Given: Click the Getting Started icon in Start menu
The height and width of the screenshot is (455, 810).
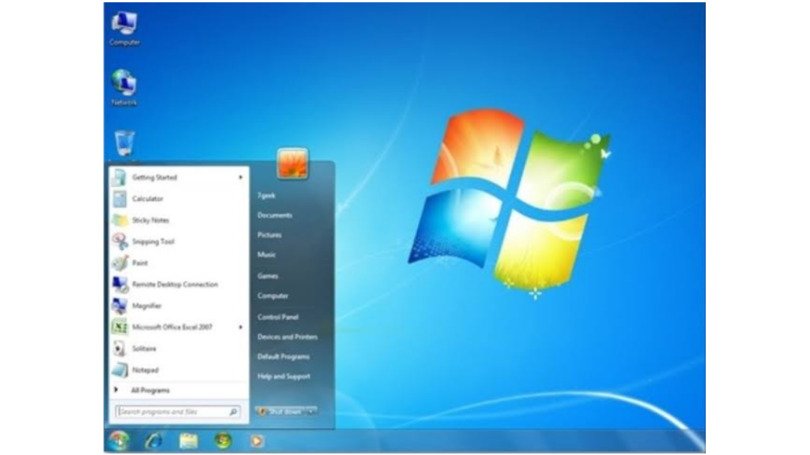Looking at the screenshot, I should coord(119,177).
